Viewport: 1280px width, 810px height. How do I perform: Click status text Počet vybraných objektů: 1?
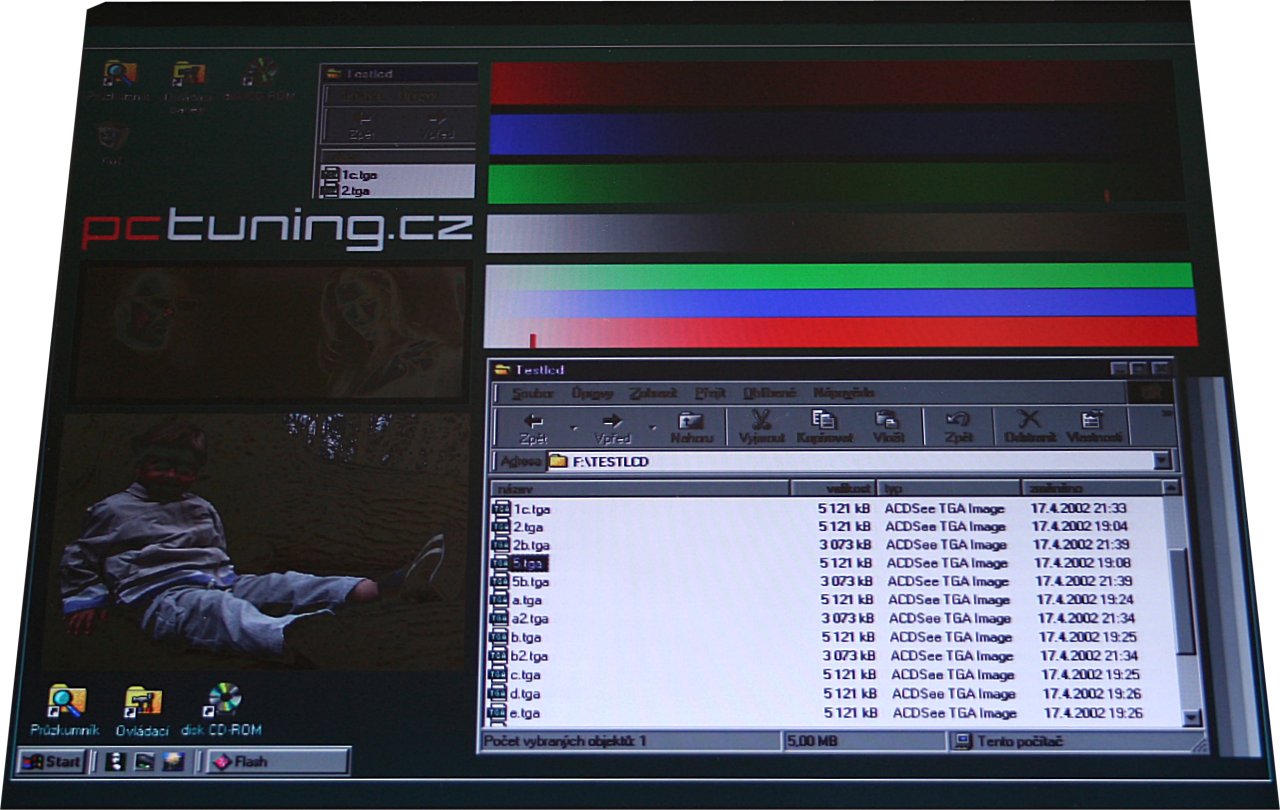565,741
